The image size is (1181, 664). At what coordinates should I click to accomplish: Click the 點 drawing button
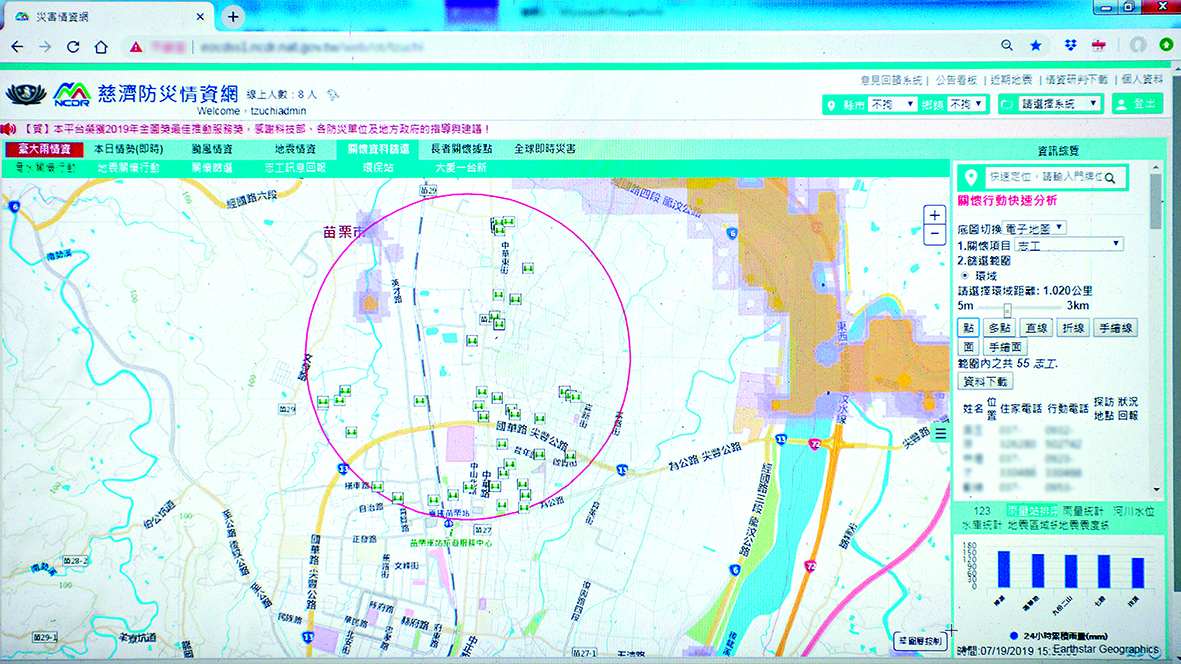coord(969,328)
